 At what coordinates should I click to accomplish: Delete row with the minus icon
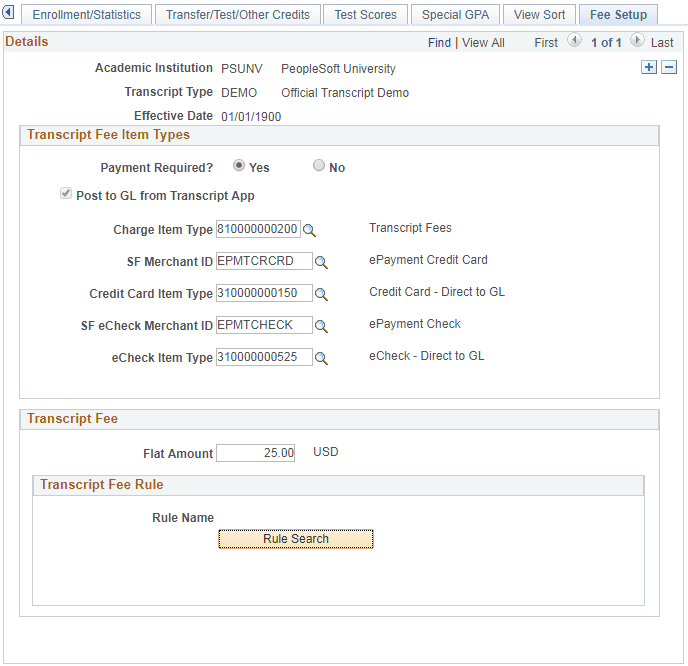click(x=669, y=67)
